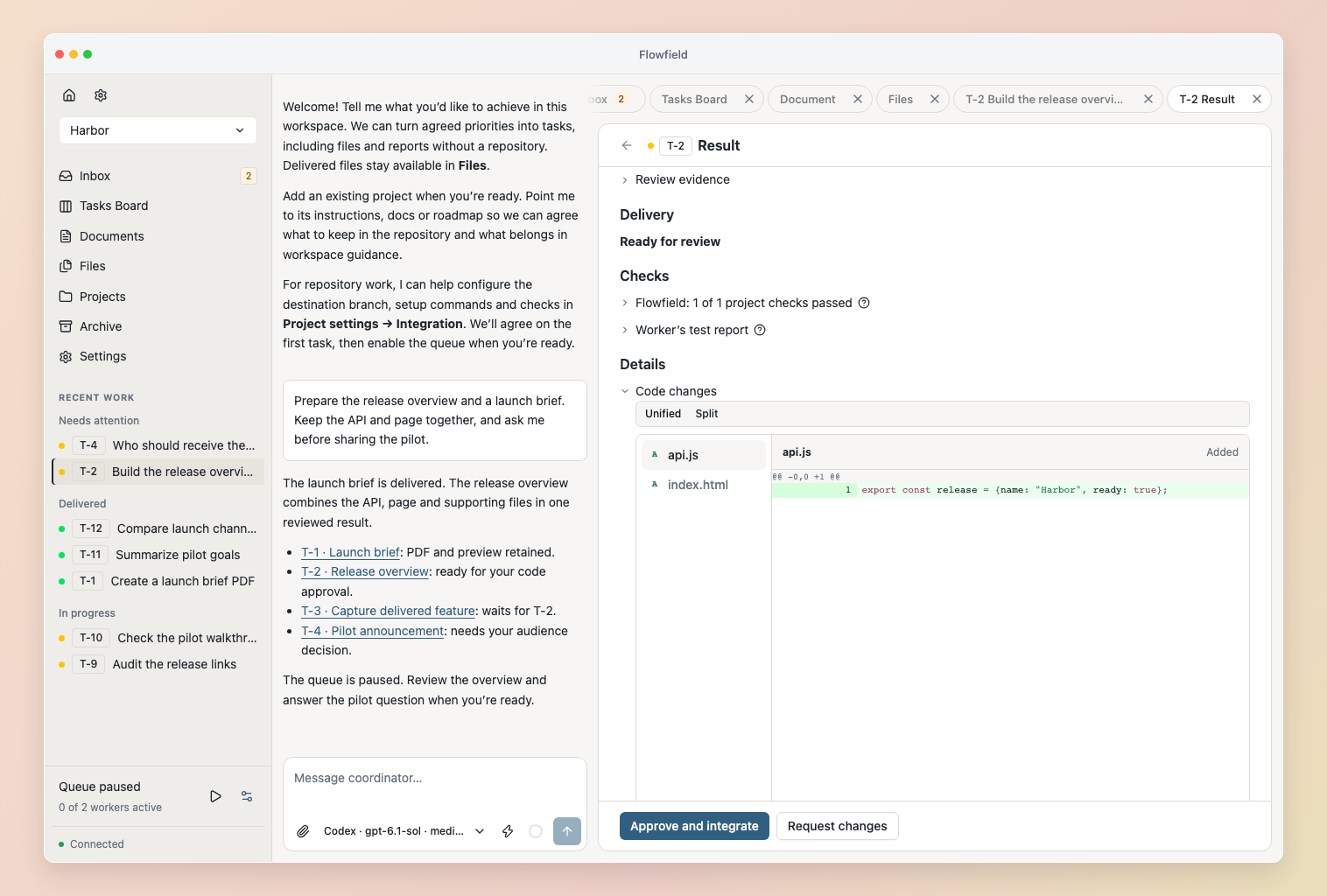Toggle the circle indicator in message composer
Screen dimensions: 1327x896
[536, 831]
